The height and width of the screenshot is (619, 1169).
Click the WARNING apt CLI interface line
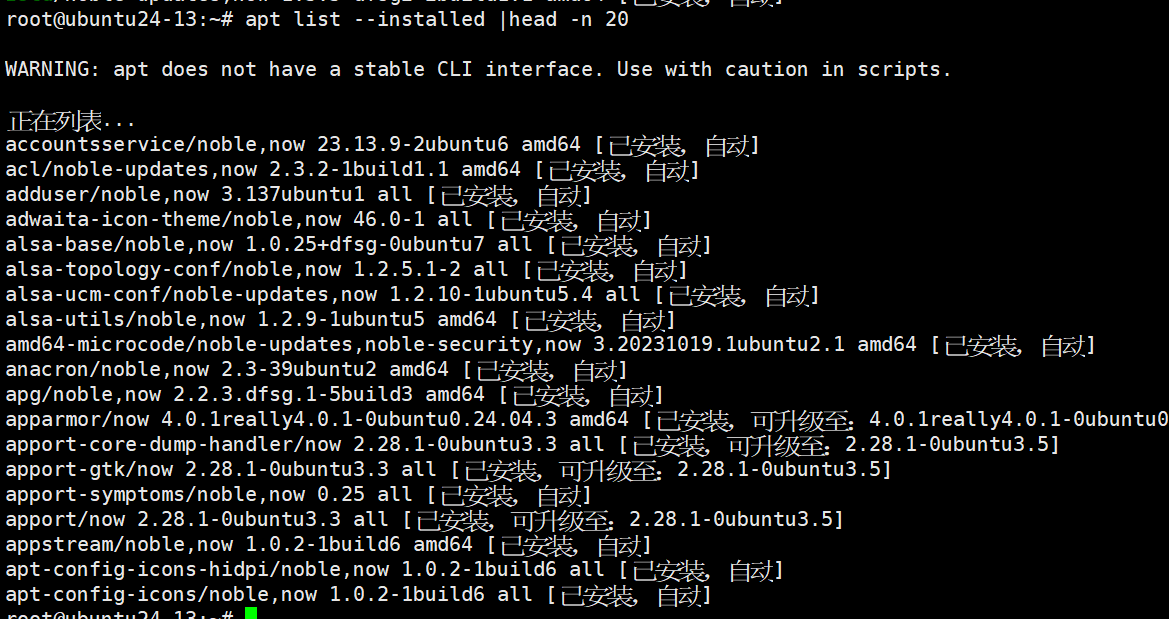click(x=478, y=69)
